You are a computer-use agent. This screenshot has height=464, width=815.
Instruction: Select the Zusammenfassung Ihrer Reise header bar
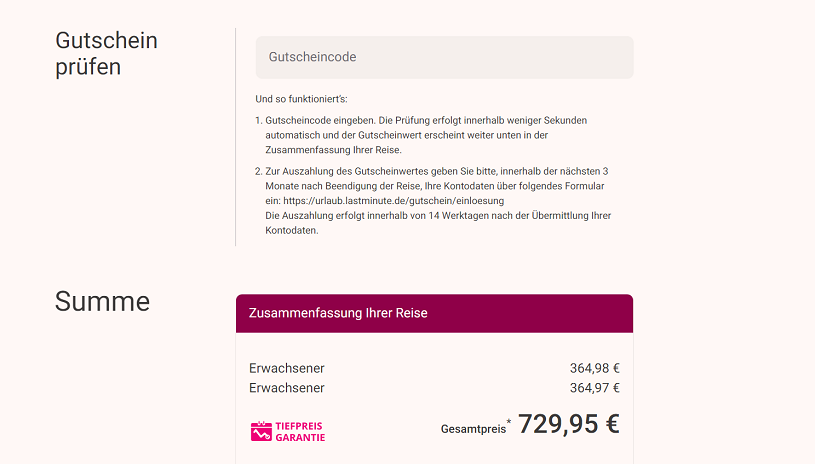(434, 313)
